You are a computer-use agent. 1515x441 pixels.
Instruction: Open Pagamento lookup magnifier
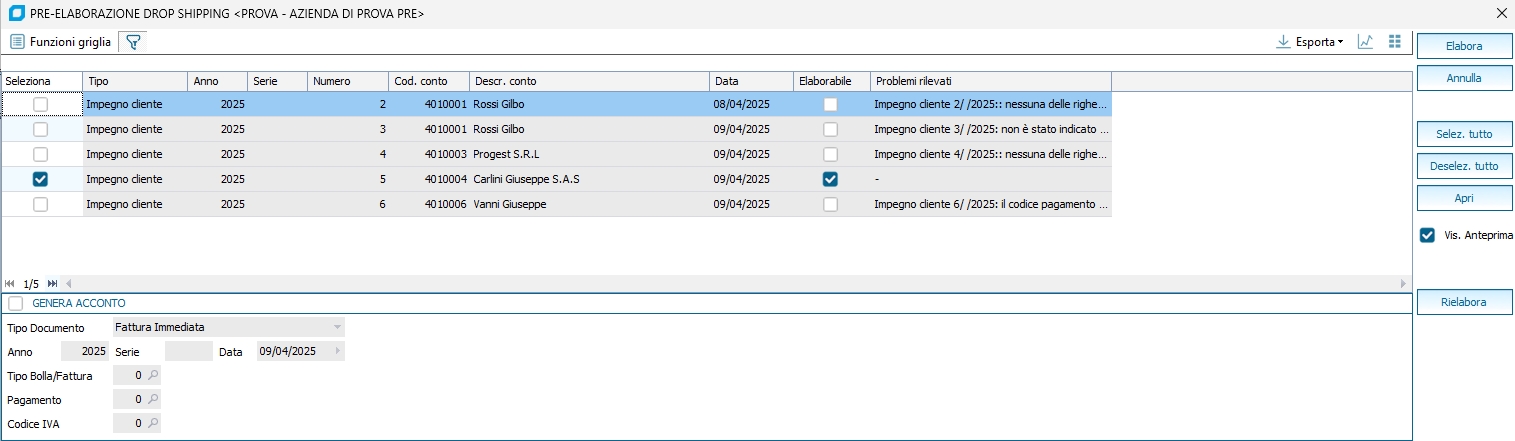tap(153, 399)
